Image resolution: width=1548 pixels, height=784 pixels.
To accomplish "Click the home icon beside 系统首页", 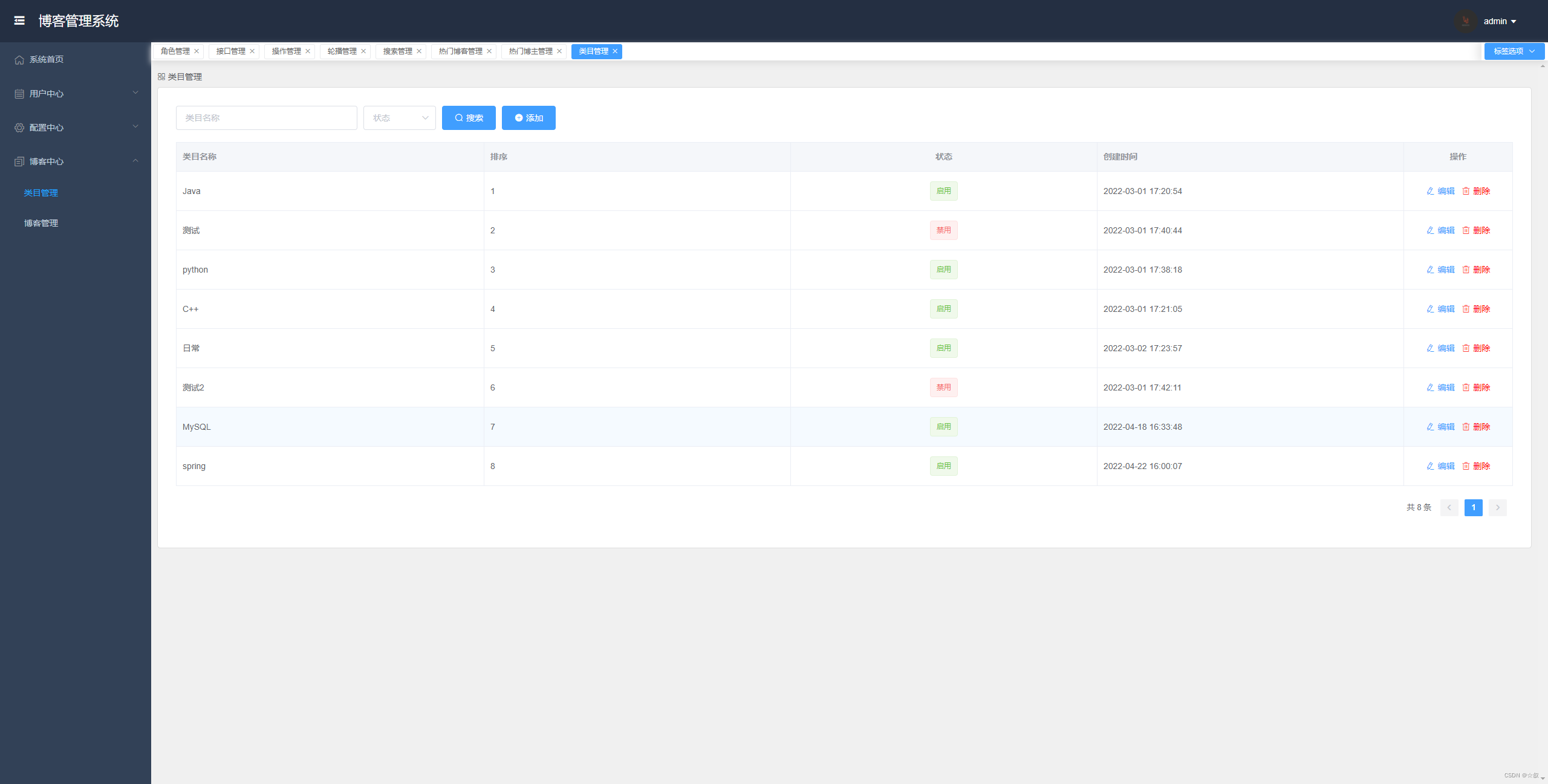I will point(19,60).
